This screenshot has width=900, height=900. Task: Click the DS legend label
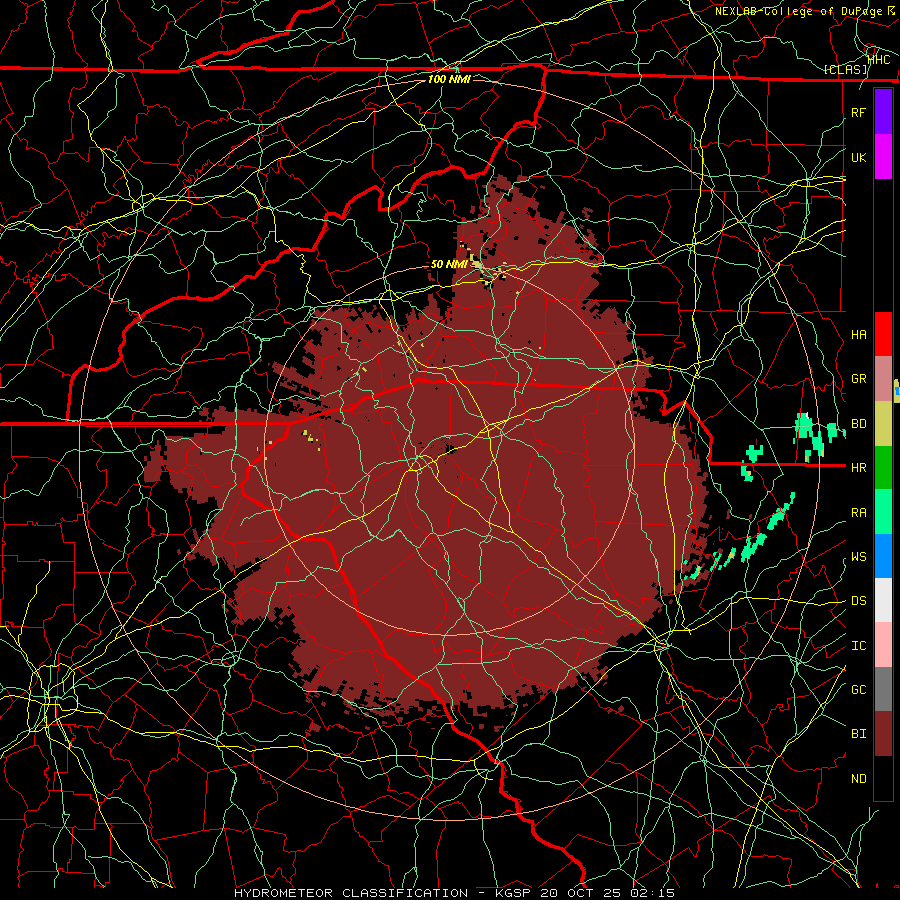point(859,600)
